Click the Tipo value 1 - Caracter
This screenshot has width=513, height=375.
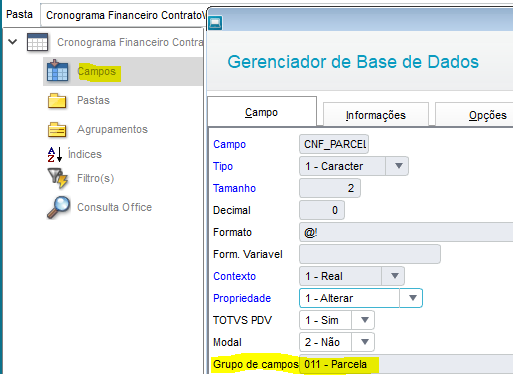point(334,166)
